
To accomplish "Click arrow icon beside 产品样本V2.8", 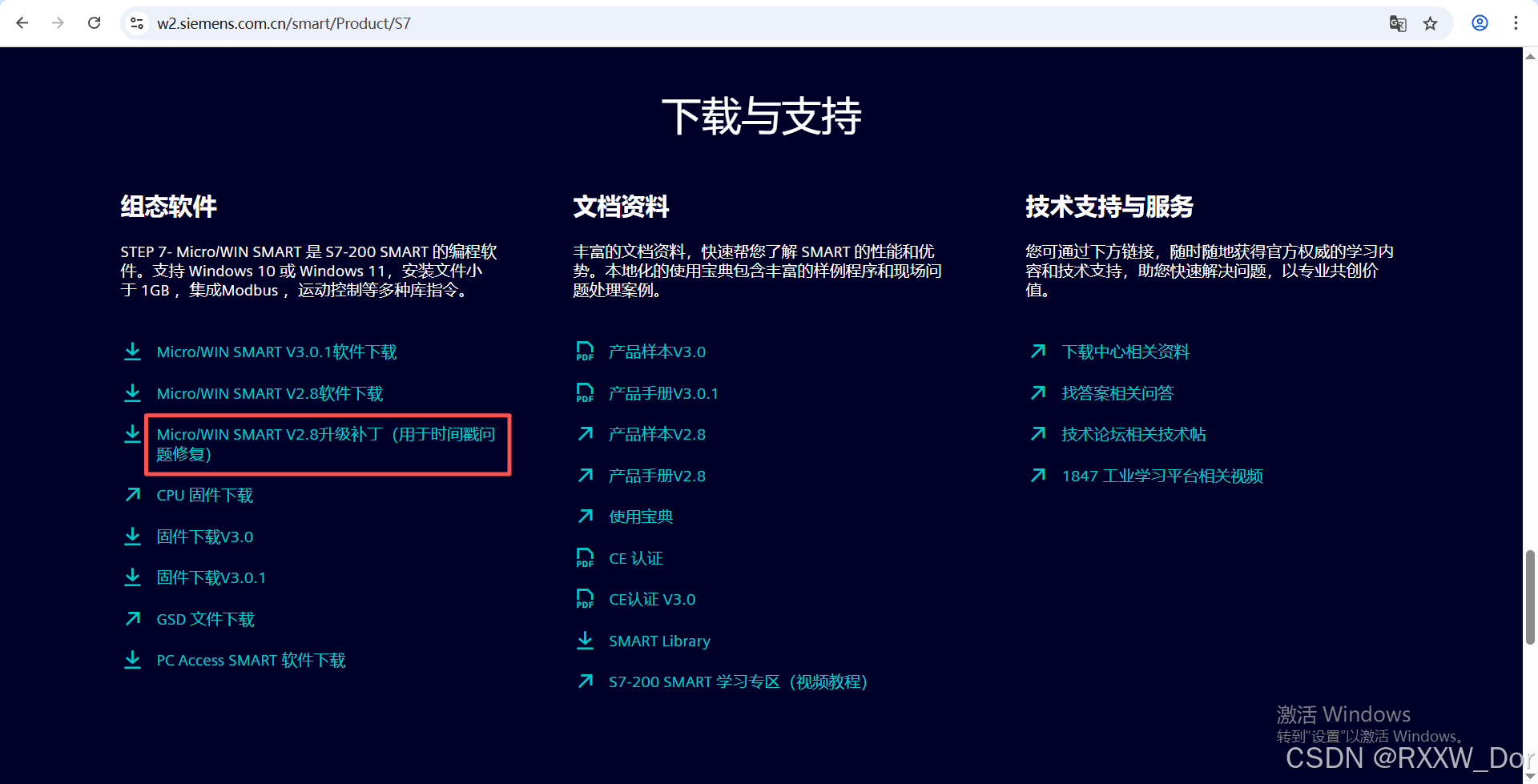I will [x=586, y=433].
